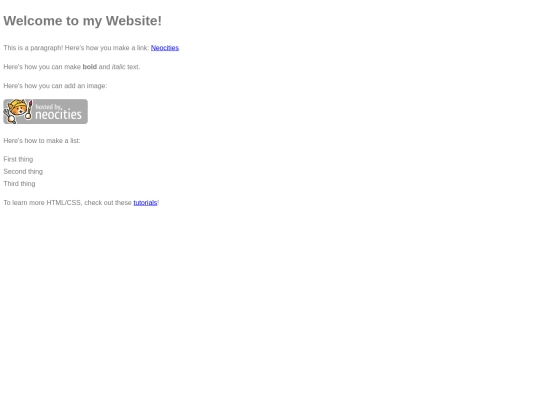Click the large 'neocities' word in the badge
Screen dimensions: 540x405
point(59,114)
